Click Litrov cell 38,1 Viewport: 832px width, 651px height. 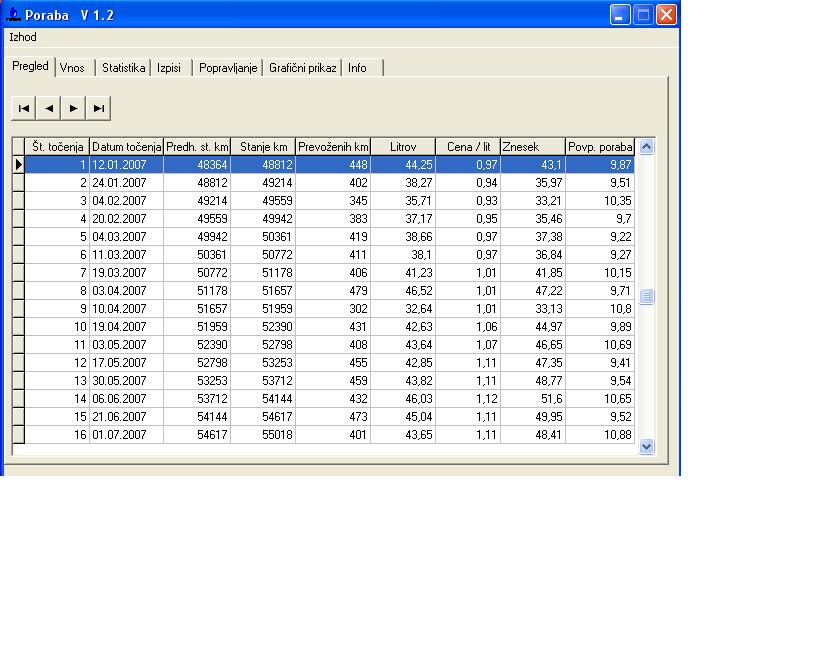click(x=403, y=255)
